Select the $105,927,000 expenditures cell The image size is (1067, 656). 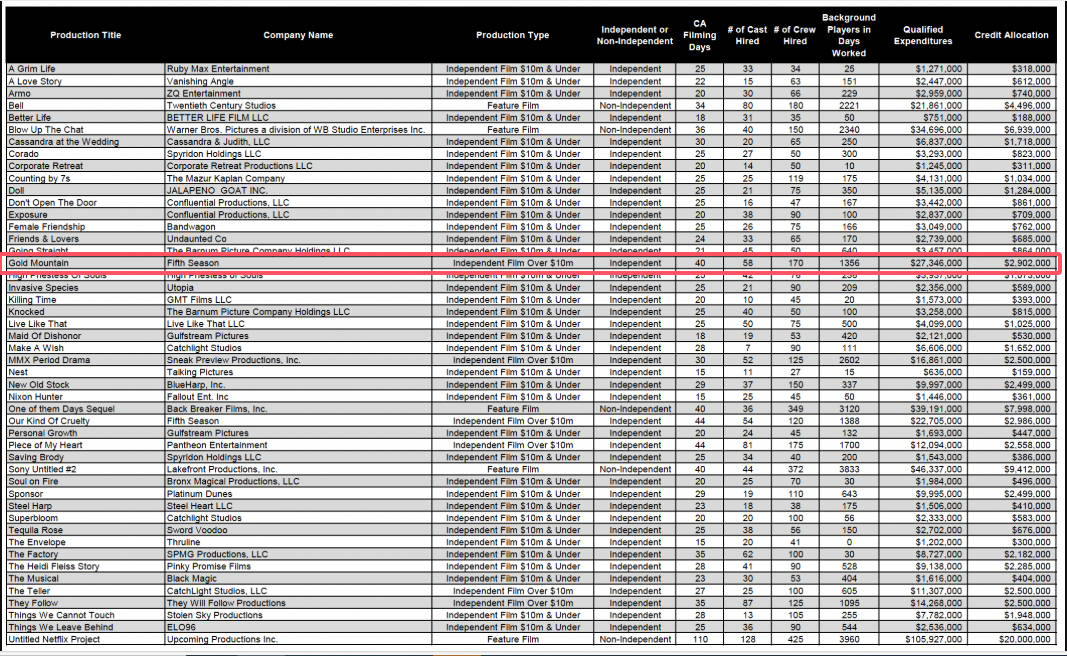pyautogui.click(x=923, y=639)
